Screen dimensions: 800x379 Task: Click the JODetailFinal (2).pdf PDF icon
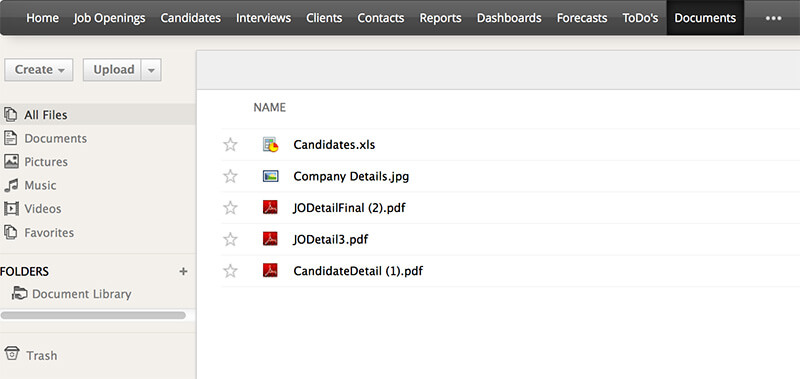[270, 208]
